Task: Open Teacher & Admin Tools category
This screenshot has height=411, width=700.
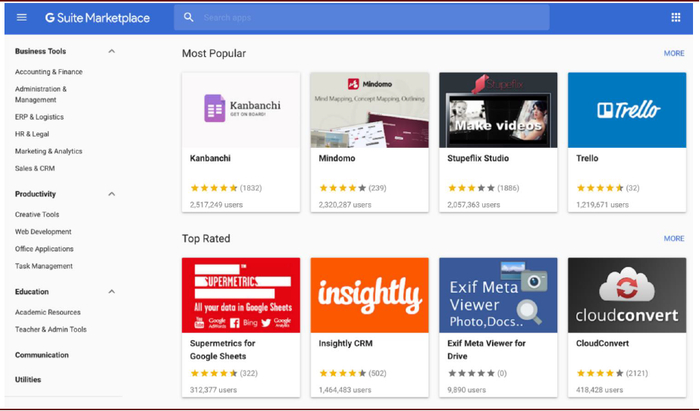Action: tap(51, 329)
